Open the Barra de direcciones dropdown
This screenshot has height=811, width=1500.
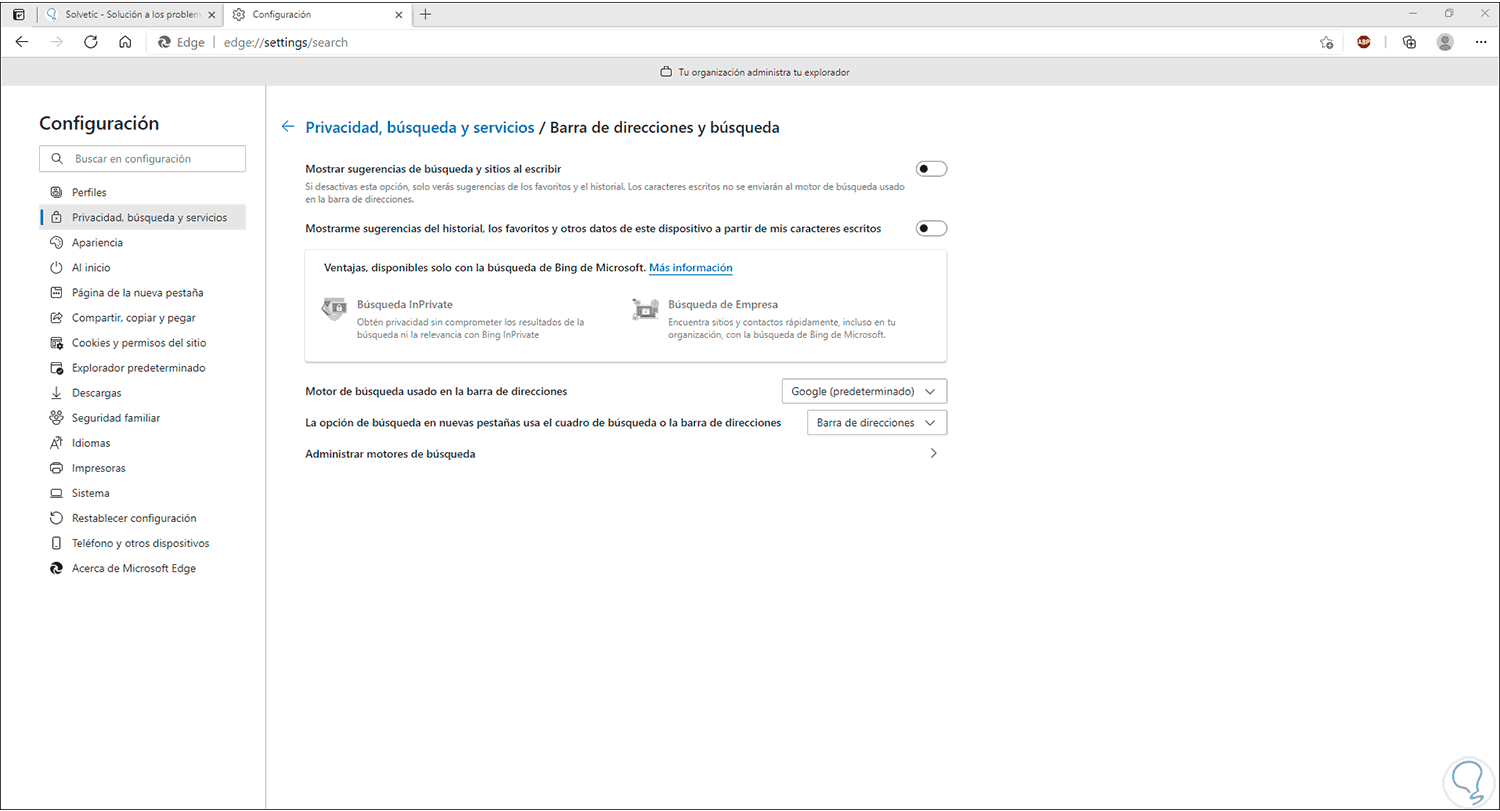[x=877, y=423]
